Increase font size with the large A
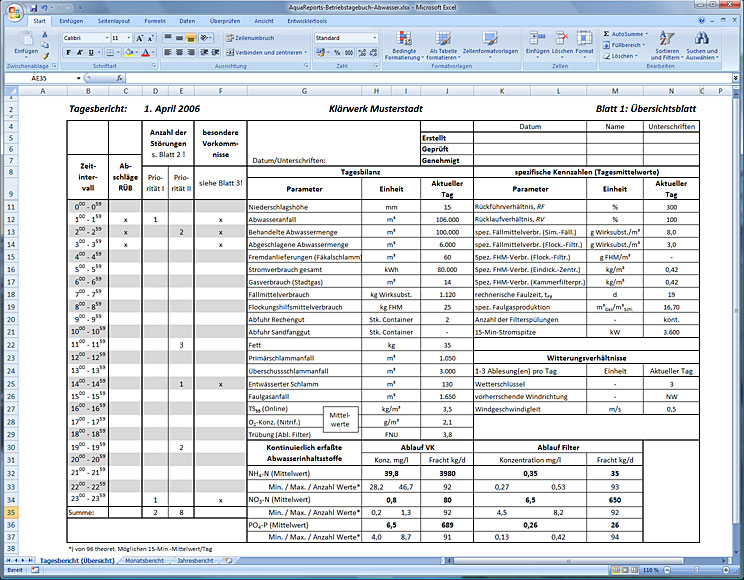This screenshot has height=580, width=744. click(140, 38)
